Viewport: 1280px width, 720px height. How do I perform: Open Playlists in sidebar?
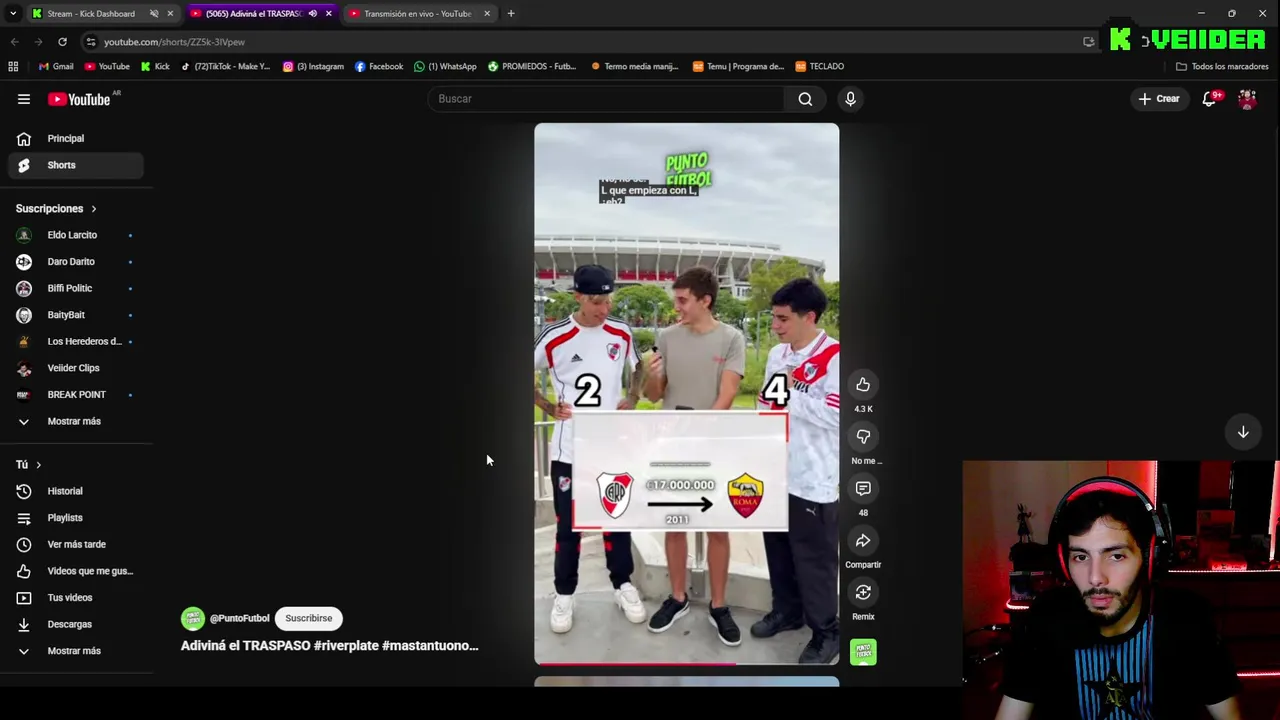pyautogui.click(x=76, y=518)
